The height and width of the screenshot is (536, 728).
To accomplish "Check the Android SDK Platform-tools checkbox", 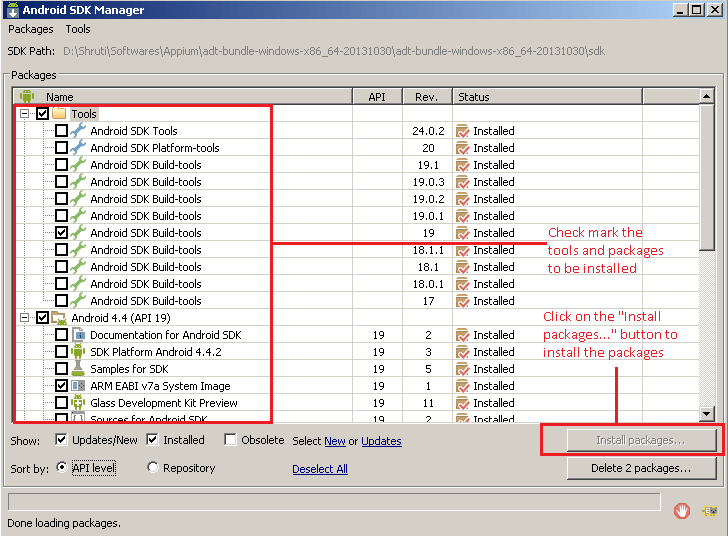I will pos(61,148).
